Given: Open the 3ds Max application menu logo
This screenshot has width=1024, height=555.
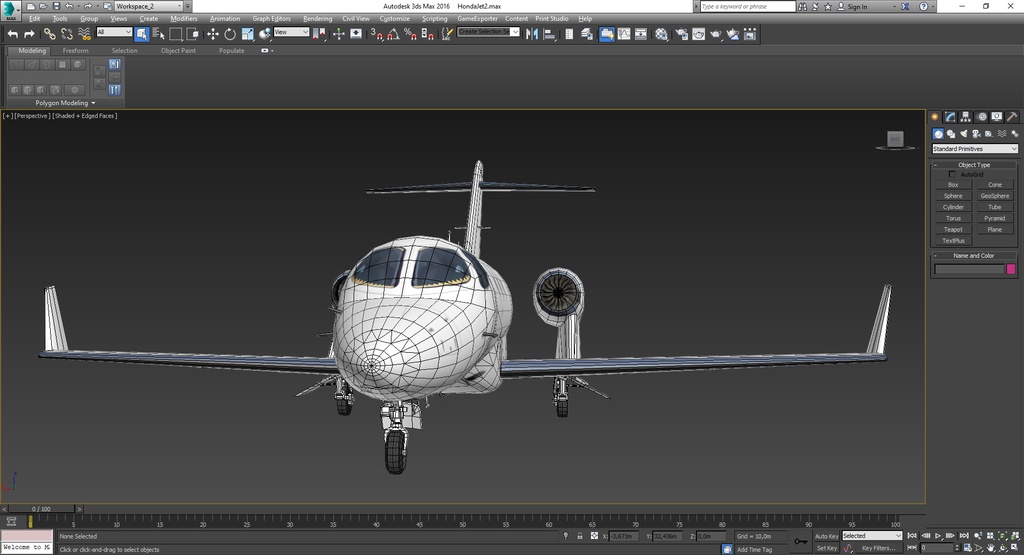Looking at the screenshot, I should pos(11,11).
